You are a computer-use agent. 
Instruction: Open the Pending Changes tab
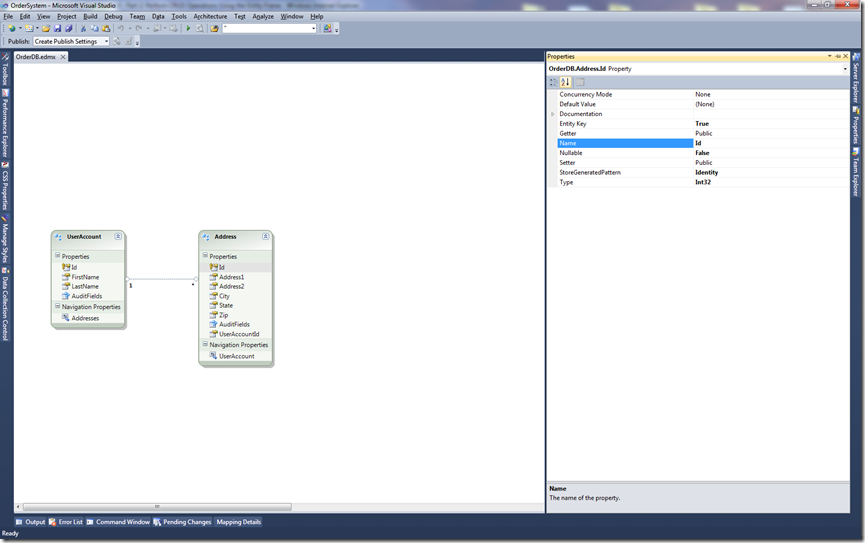182,522
